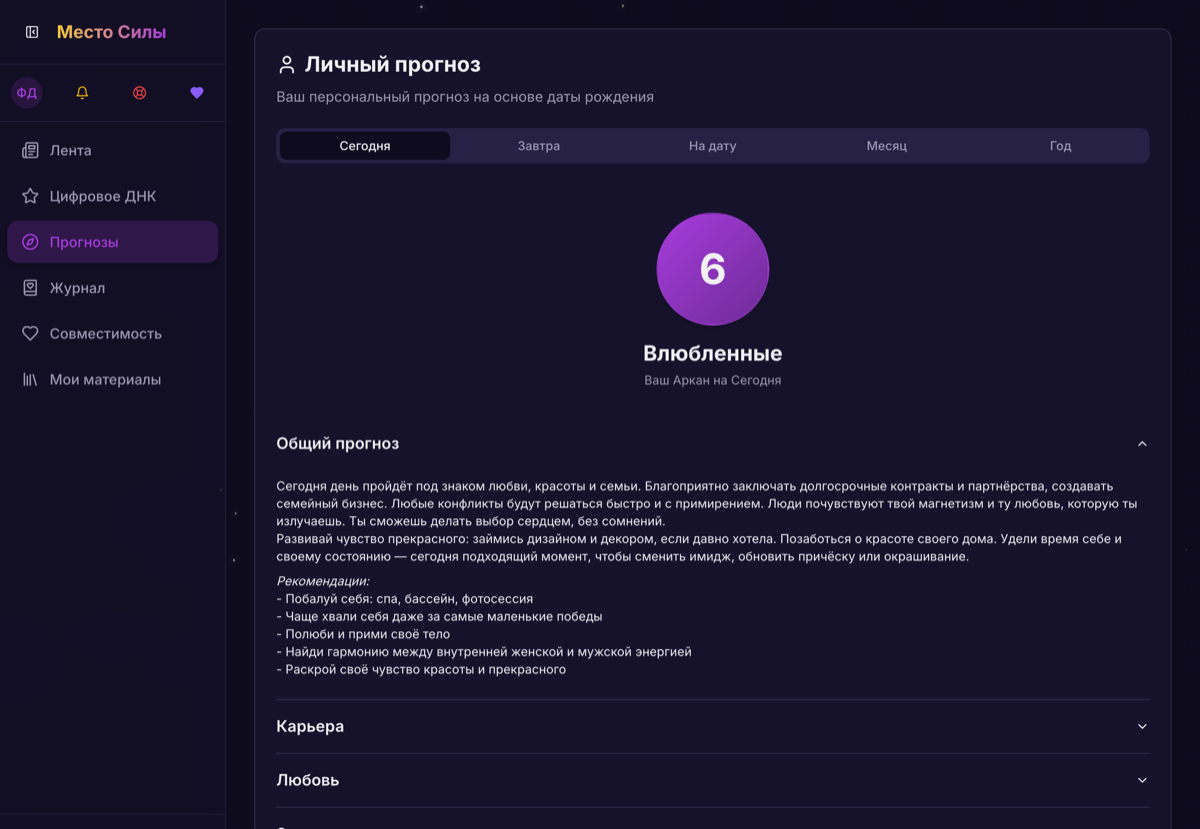
Task: Select the Год forecast tab
Action: click(x=1060, y=146)
